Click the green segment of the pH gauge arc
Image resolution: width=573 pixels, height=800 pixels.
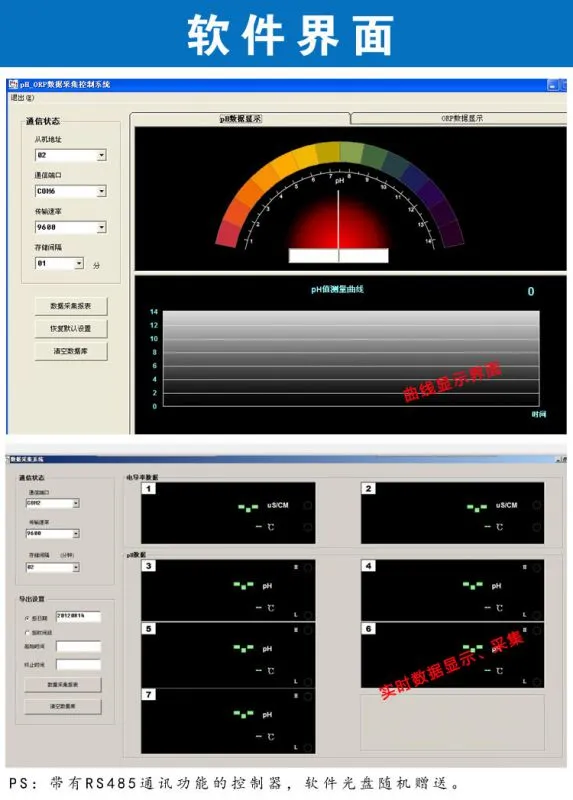[374, 155]
